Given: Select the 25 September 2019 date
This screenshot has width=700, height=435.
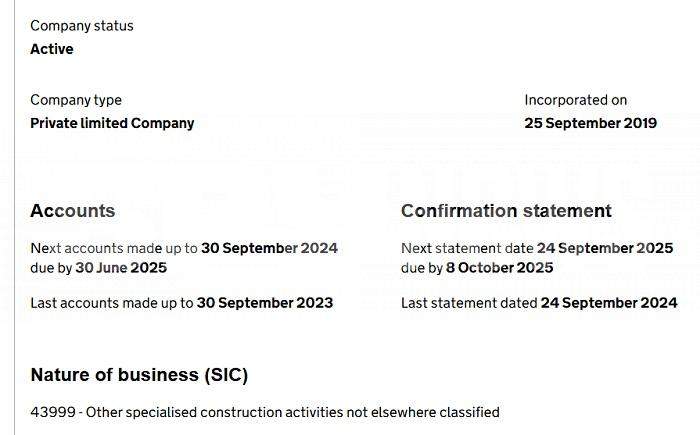Looking at the screenshot, I should pos(590,123).
